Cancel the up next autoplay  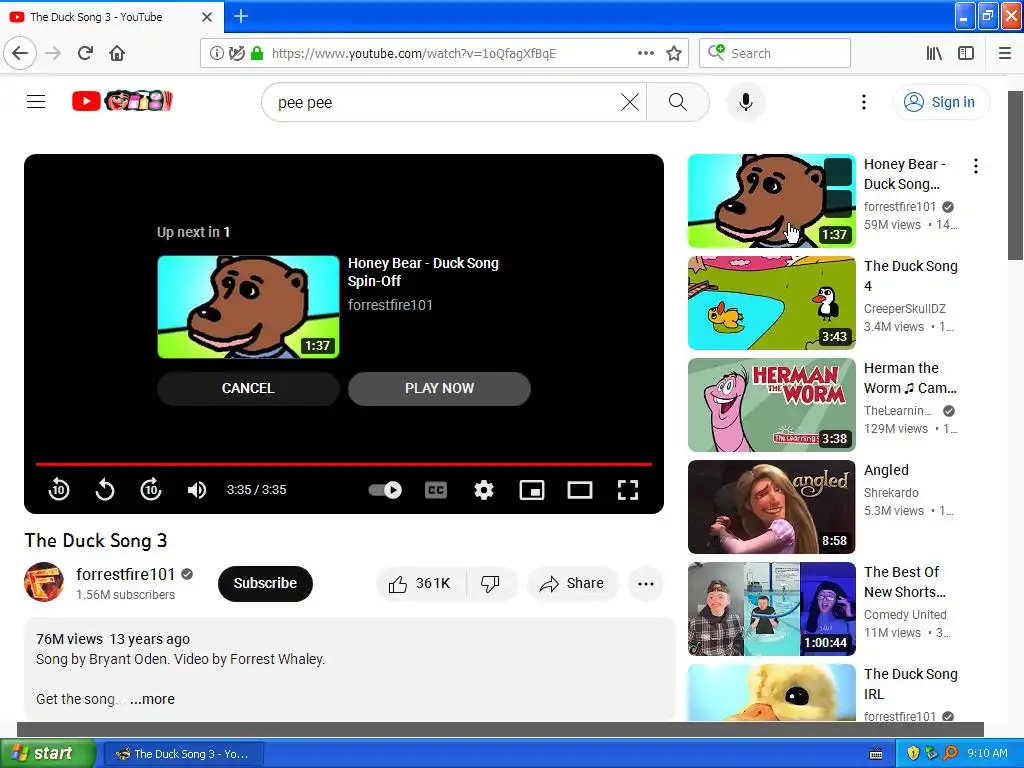pyautogui.click(x=248, y=388)
